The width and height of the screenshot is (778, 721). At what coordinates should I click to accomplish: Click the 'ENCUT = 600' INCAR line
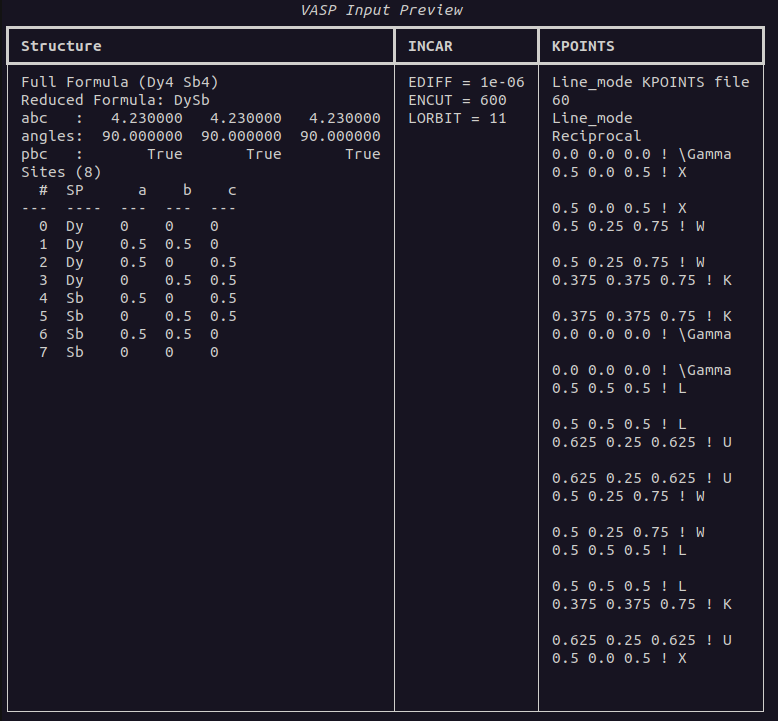pos(457,100)
